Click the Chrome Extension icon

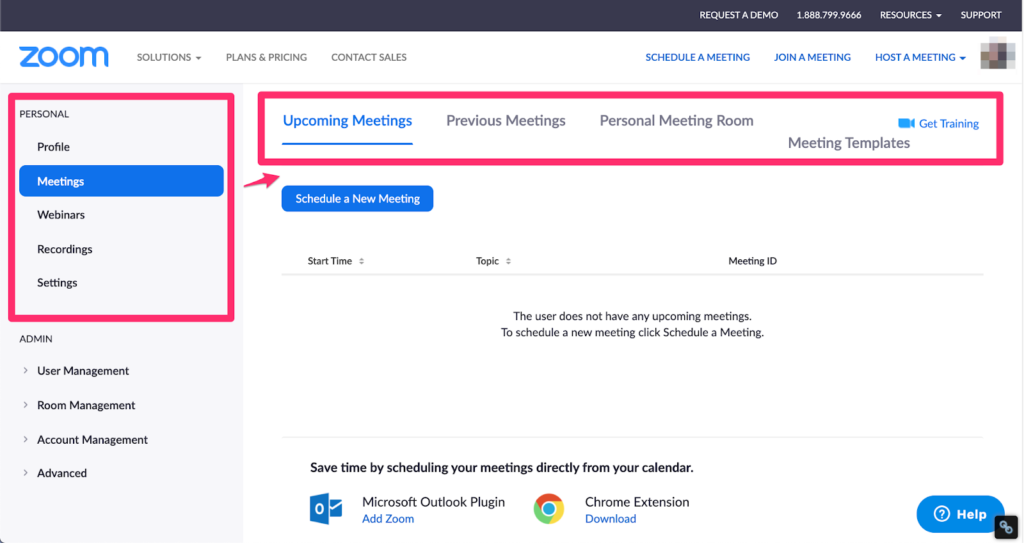pos(548,509)
